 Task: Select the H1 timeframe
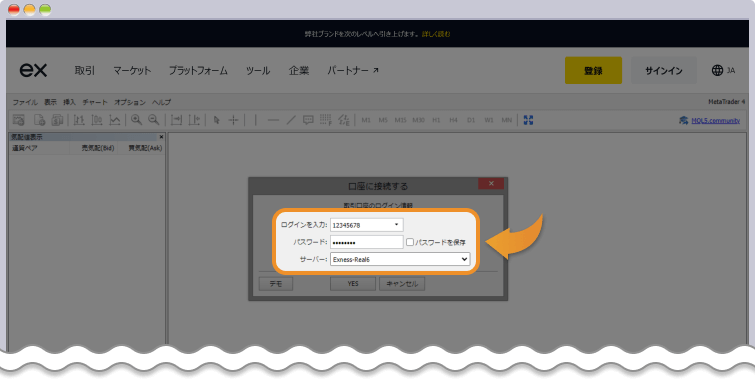point(436,120)
